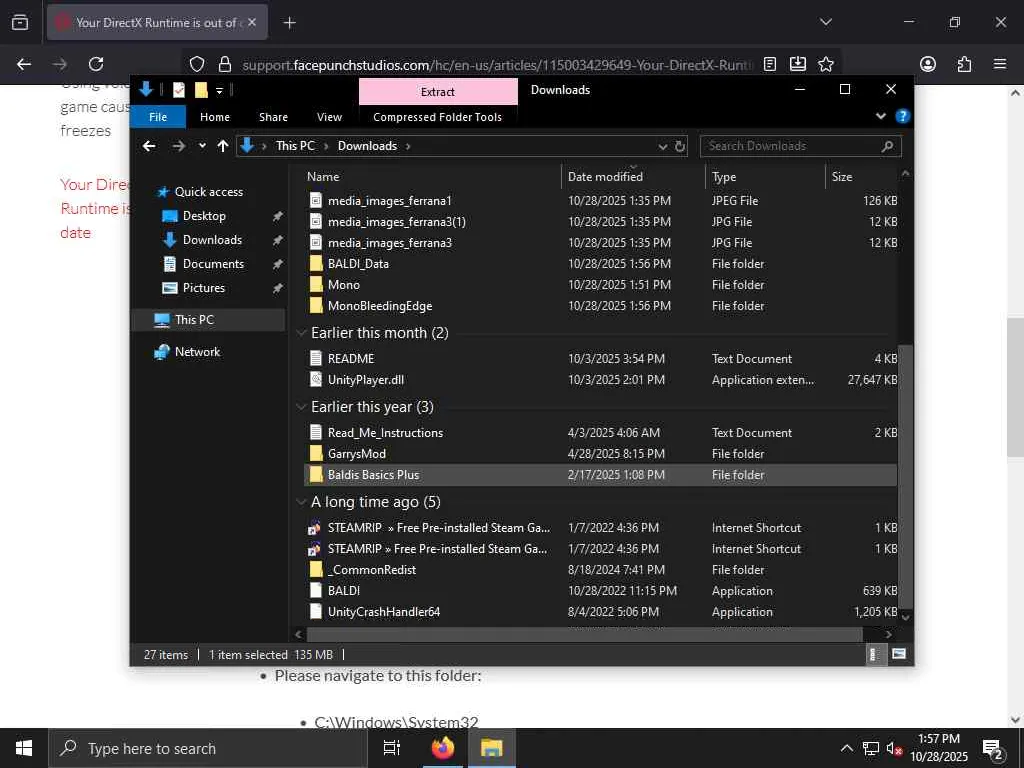This screenshot has height=768, width=1024.
Task: Collapse the Earlier this year group
Action: (x=301, y=407)
